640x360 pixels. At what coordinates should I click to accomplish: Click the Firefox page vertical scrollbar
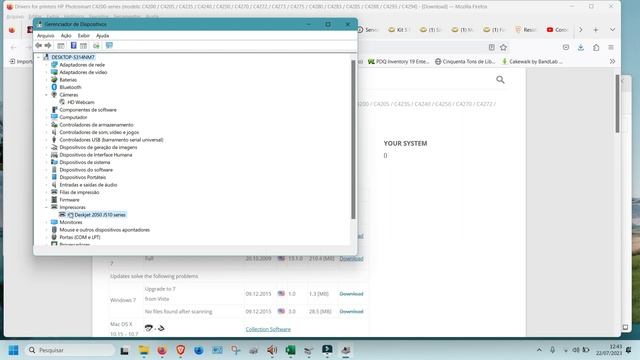618,104
